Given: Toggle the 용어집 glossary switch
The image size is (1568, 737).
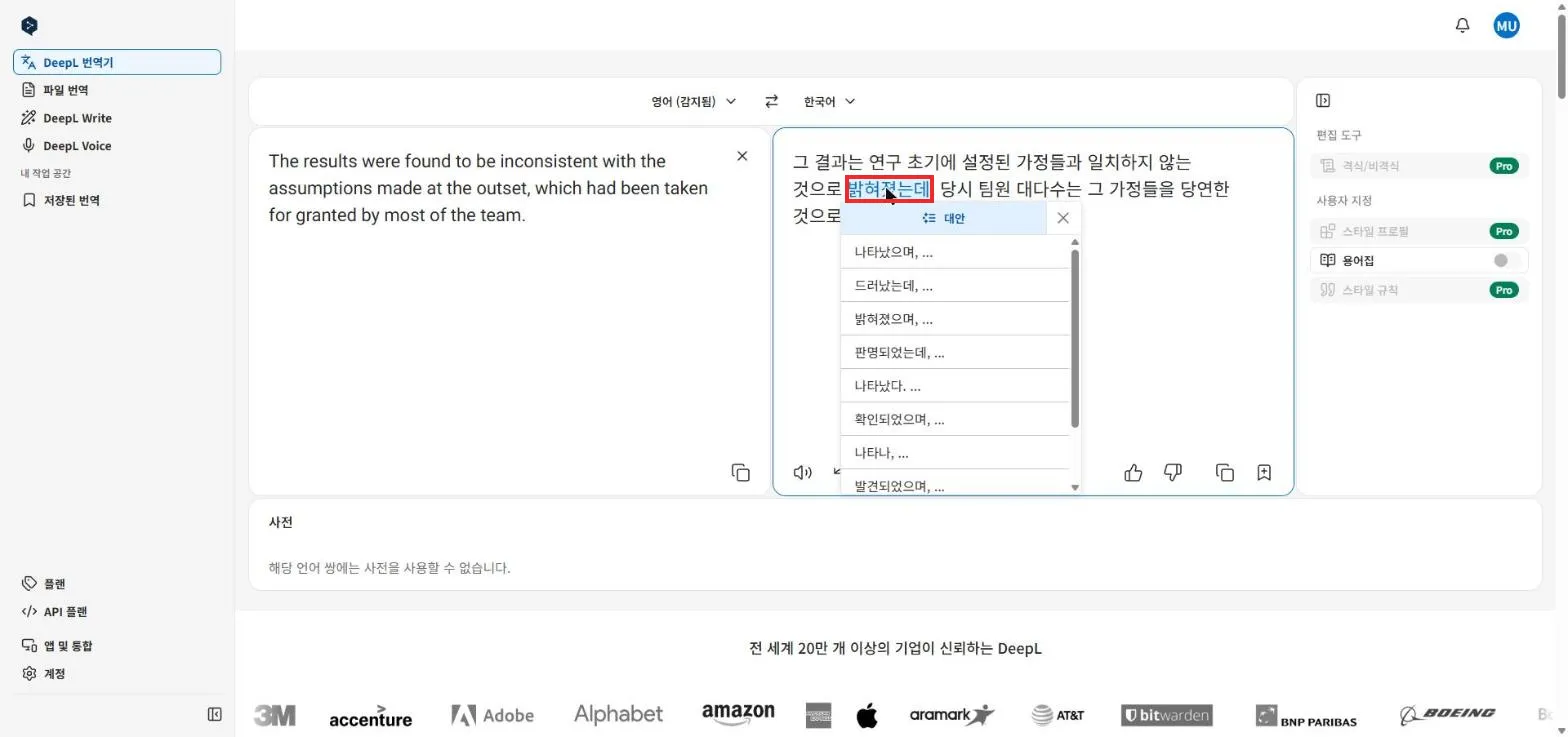Looking at the screenshot, I should tap(1505, 260).
